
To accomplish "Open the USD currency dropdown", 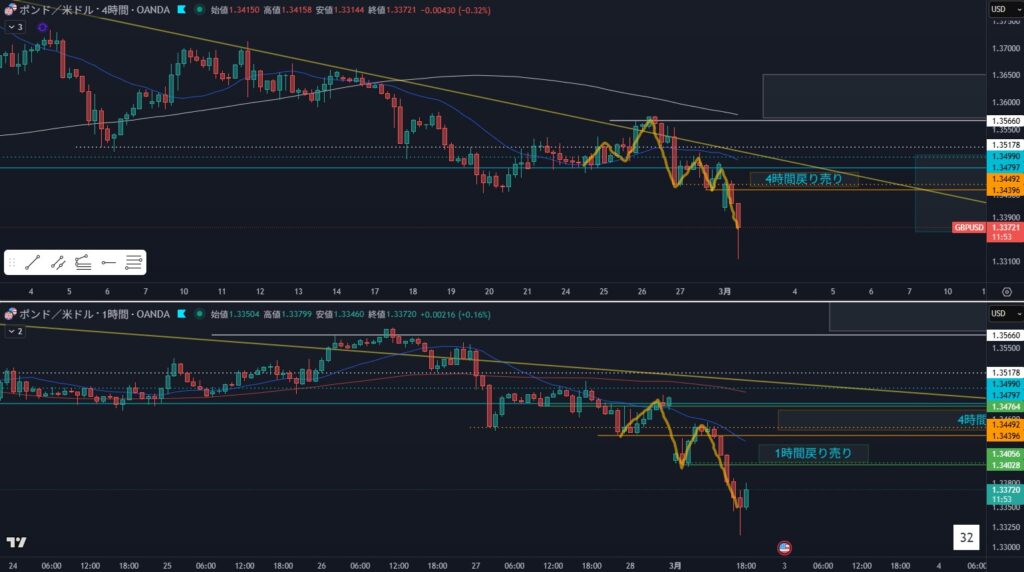I will tap(1004, 9).
